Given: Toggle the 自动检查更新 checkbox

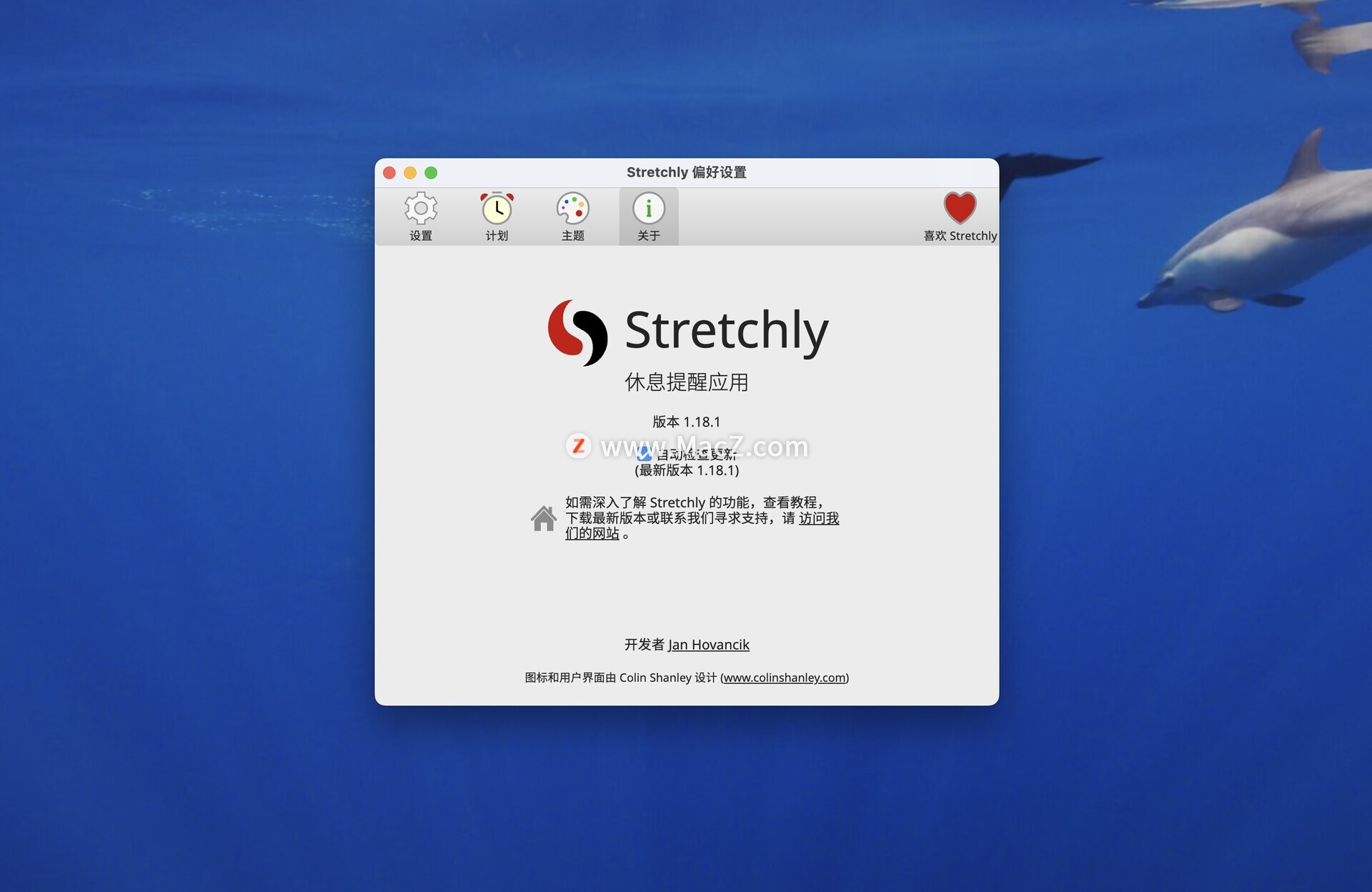Looking at the screenshot, I should [643, 454].
